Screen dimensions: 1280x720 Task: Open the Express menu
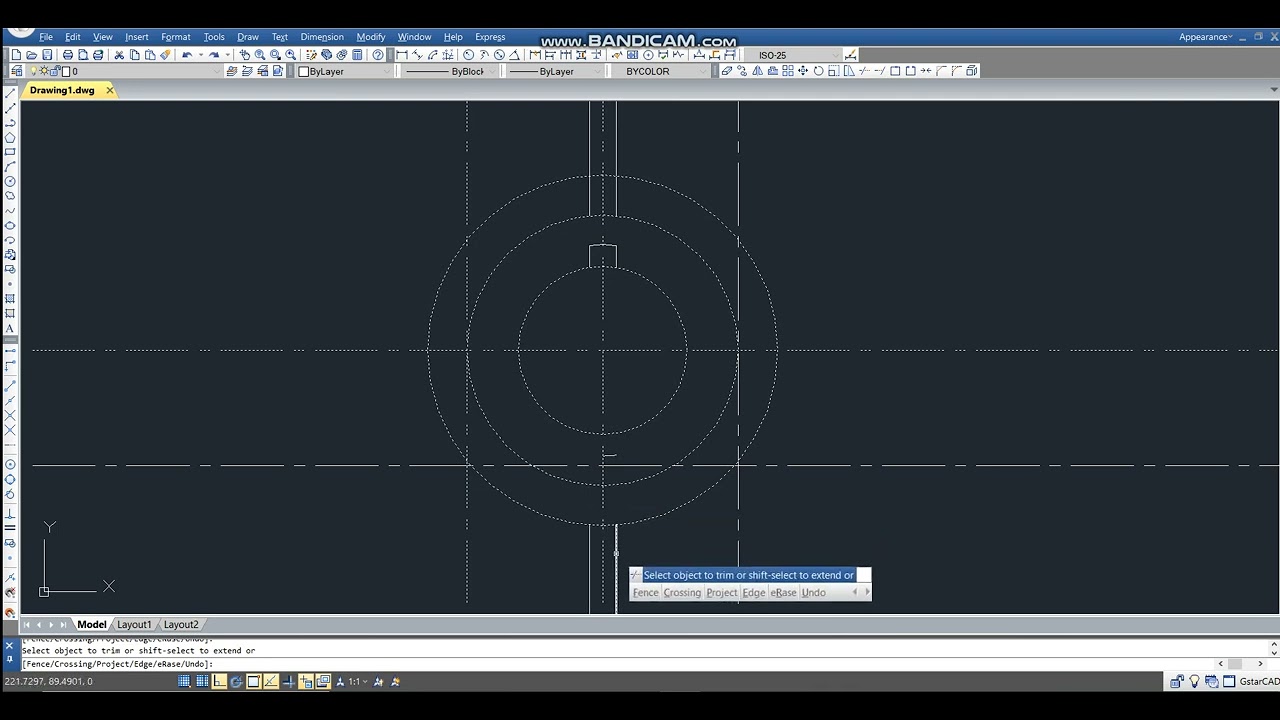point(490,37)
